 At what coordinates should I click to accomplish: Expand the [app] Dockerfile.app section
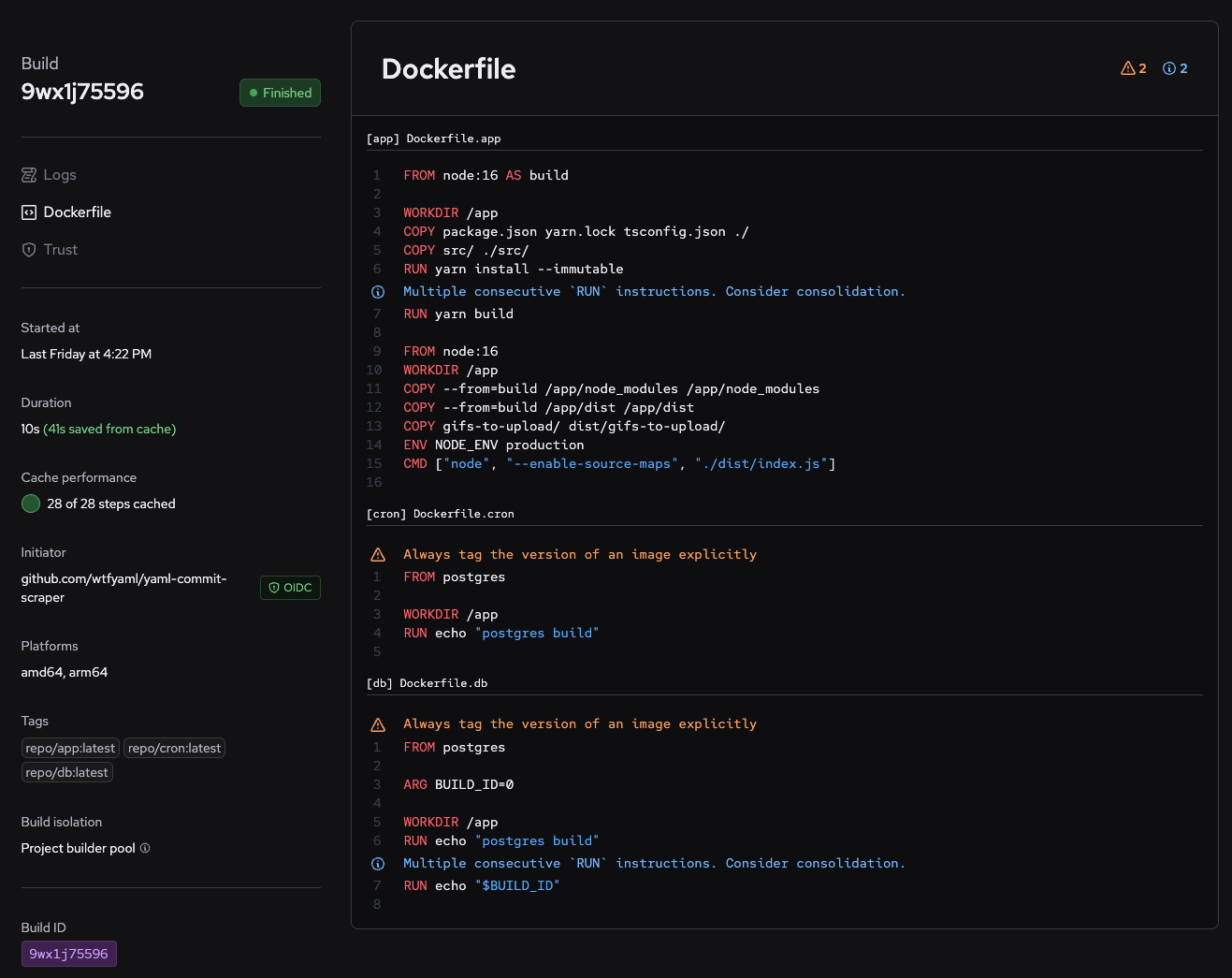click(433, 138)
